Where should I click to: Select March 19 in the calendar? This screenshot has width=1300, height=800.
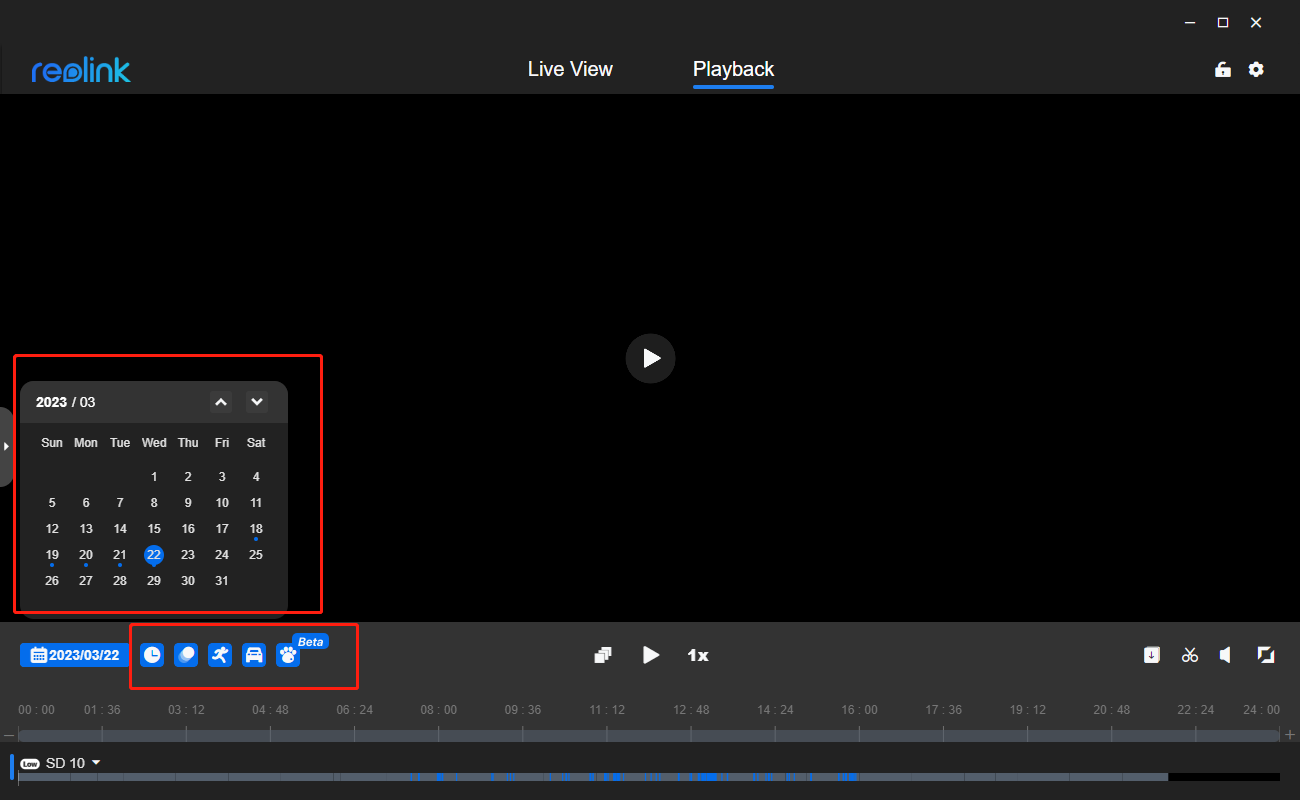point(52,555)
